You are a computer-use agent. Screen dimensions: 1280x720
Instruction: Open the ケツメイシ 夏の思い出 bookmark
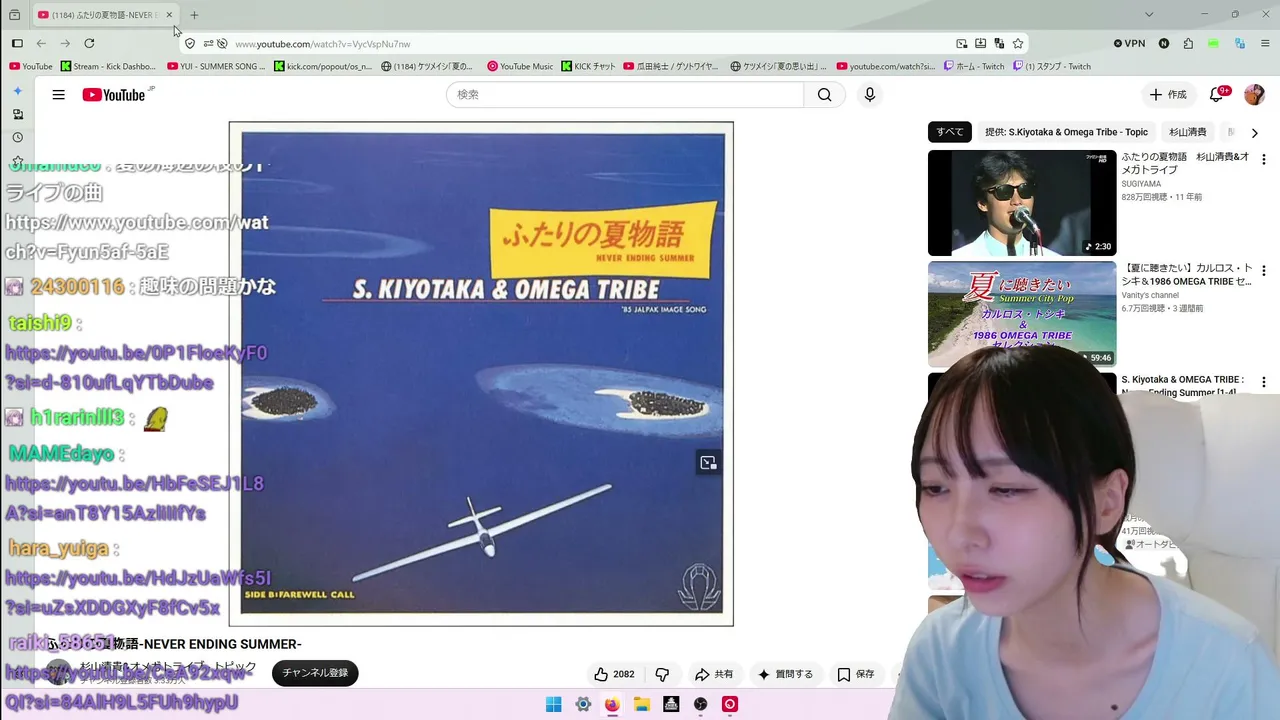pyautogui.click(x=779, y=67)
